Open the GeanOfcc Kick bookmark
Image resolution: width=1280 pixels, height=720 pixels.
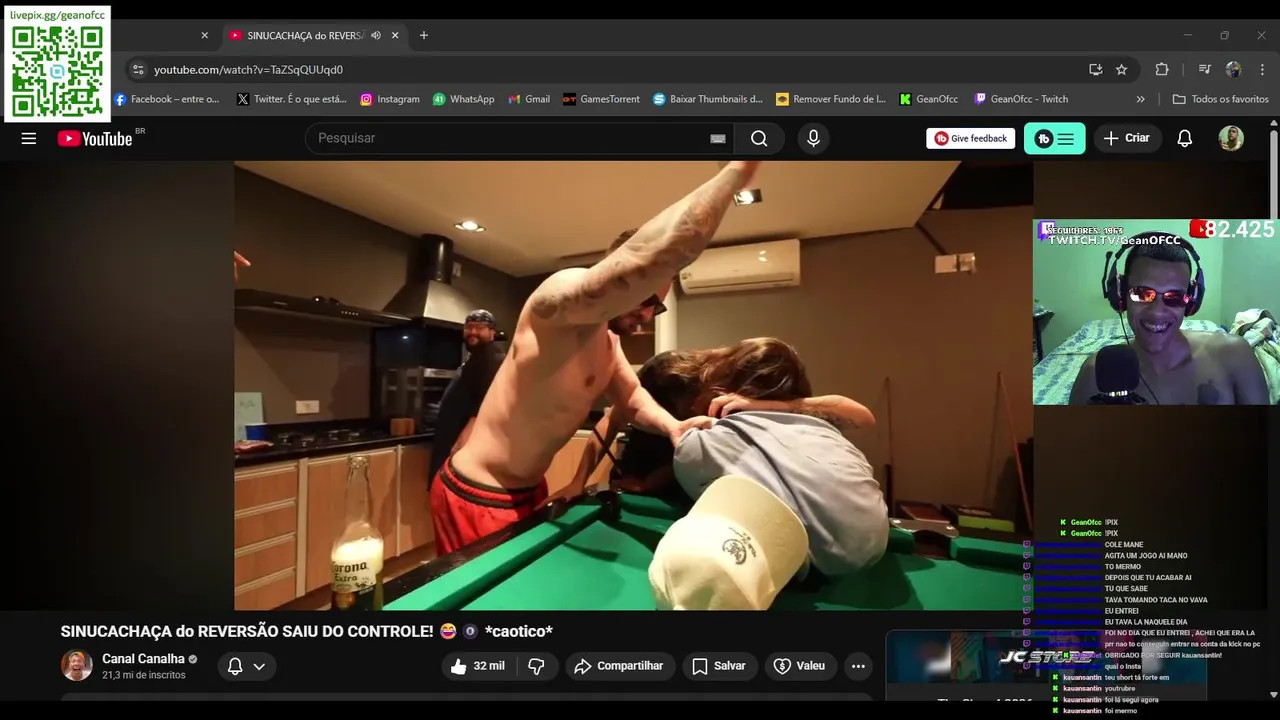pos(929,99)
